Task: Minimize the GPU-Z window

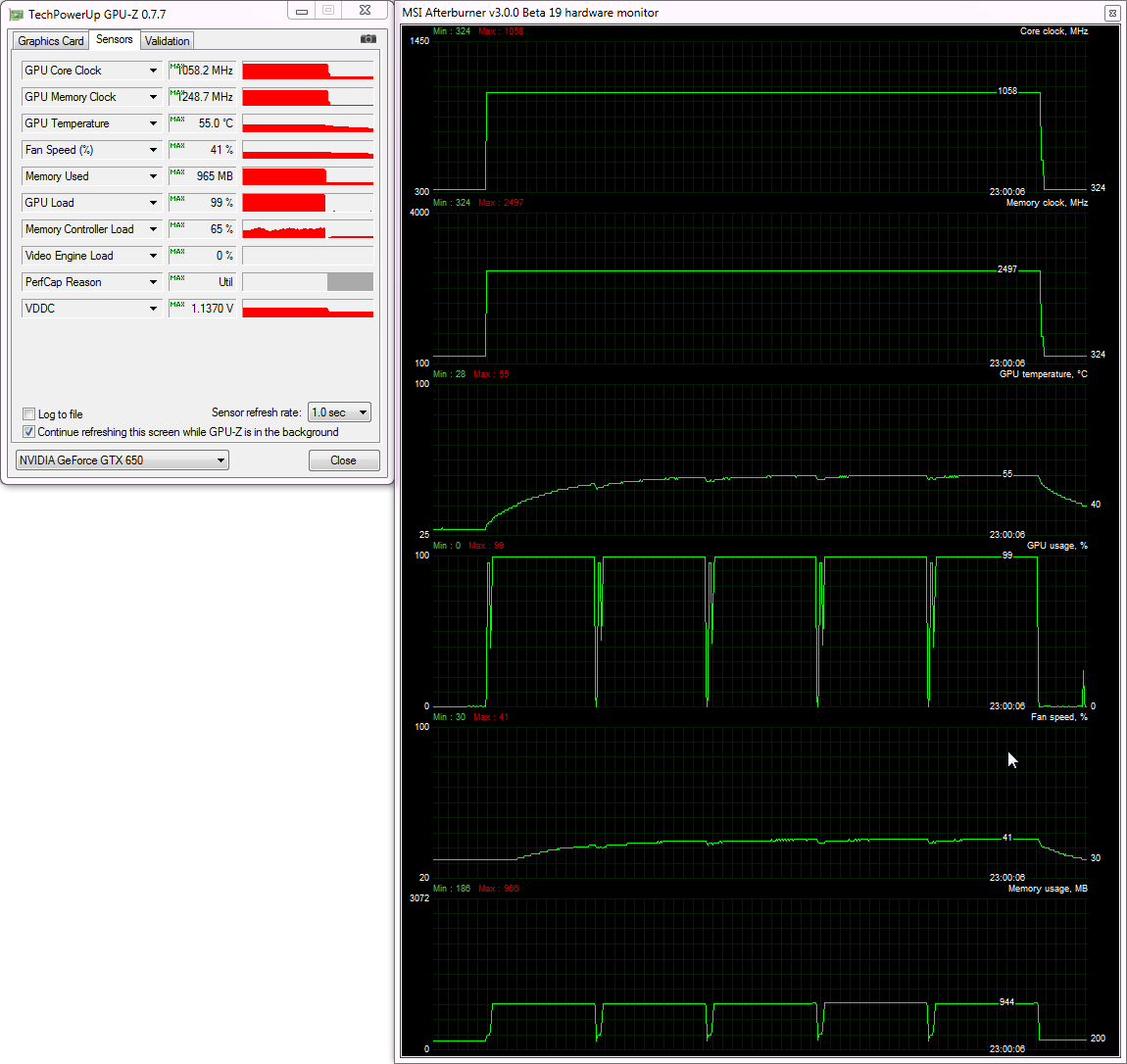Action: [302, 11]
